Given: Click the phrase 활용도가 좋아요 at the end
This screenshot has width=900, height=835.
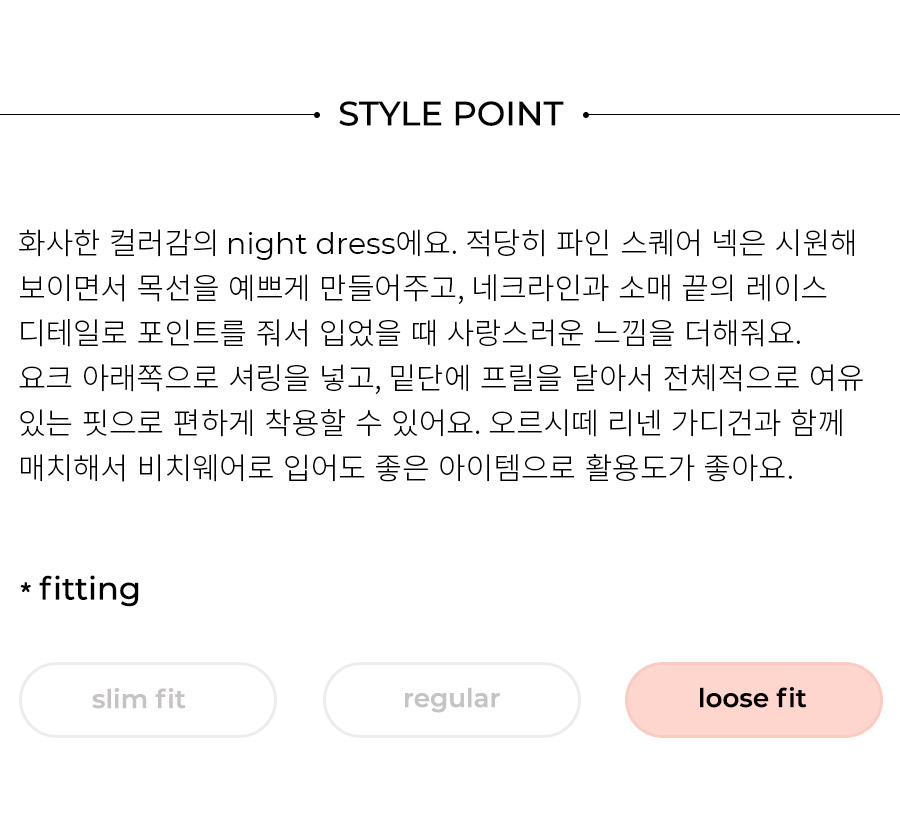Looking at the screenshot, I should click(x=689, y=468).
